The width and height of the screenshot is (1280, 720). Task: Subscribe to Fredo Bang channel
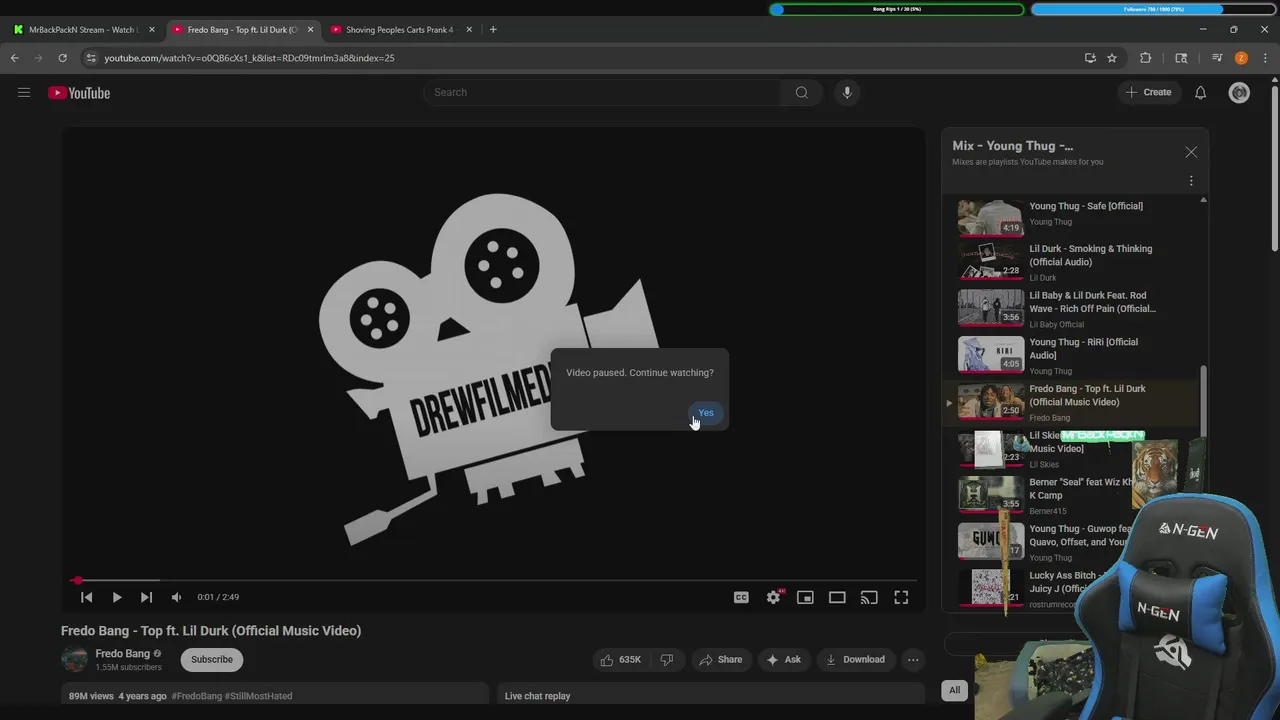pos(212,659)
